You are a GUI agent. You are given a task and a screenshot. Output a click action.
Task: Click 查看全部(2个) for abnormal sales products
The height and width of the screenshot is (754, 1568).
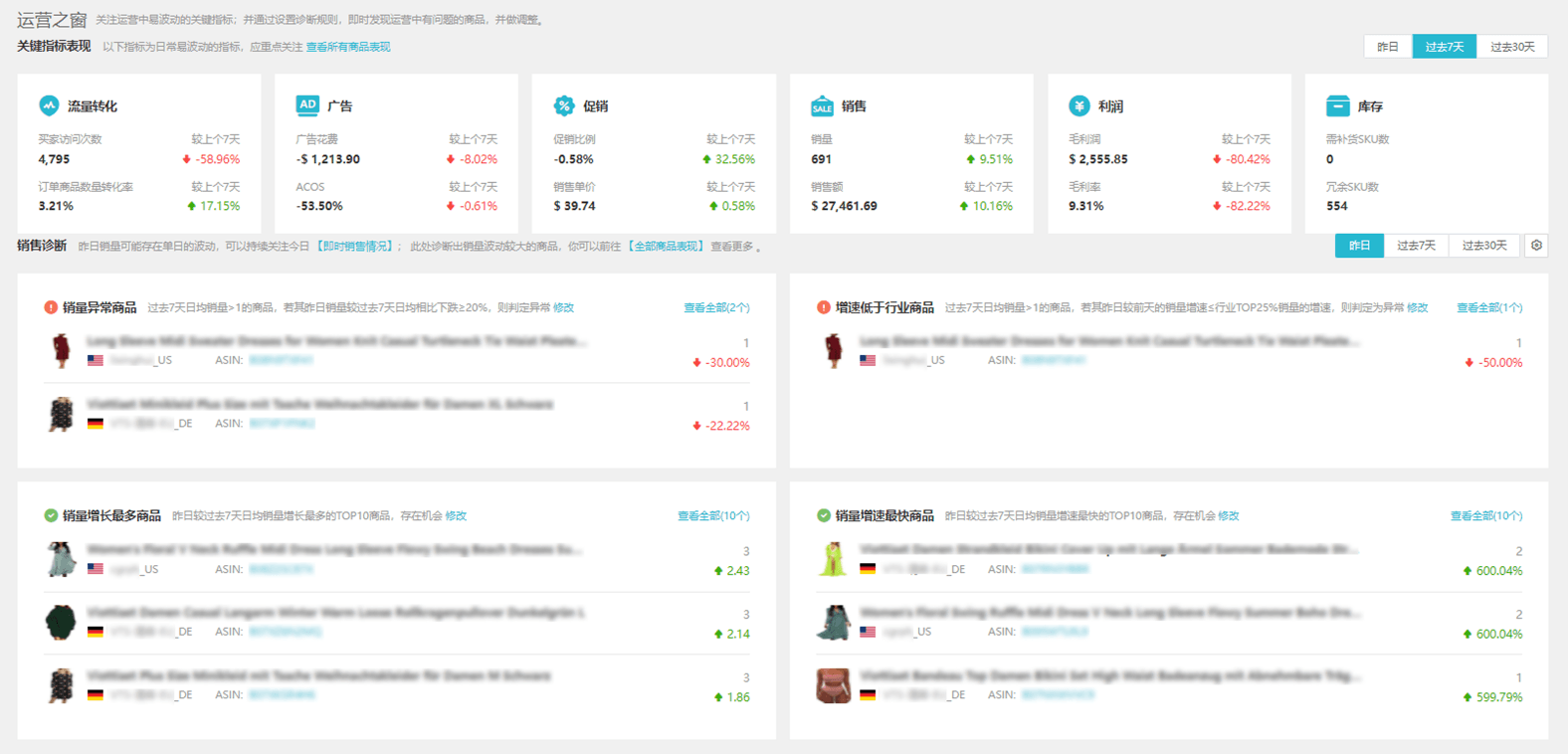click(716, 307)
